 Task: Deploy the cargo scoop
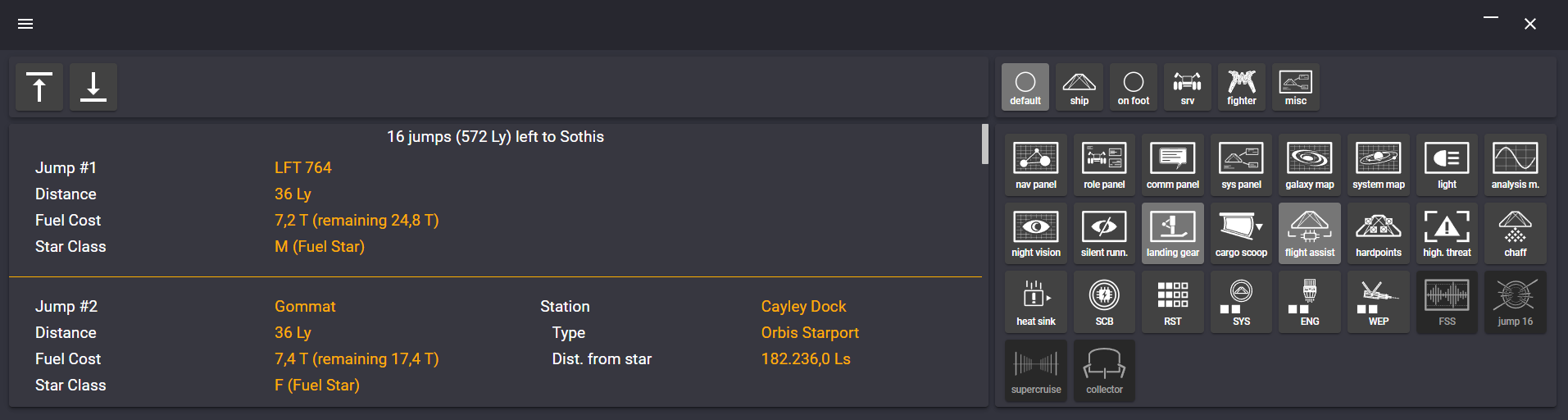point(1241,233)
